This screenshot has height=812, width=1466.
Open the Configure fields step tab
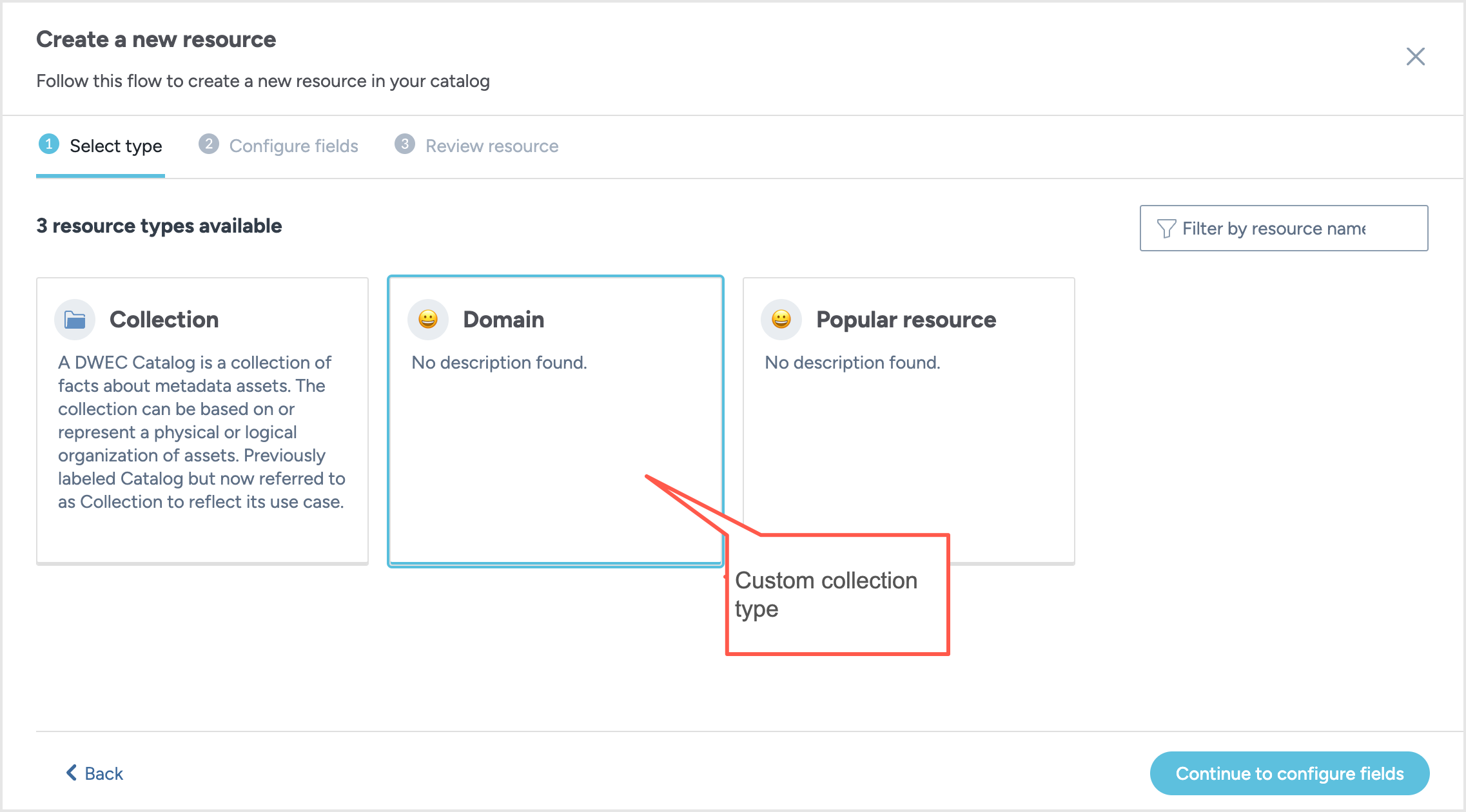point(279,146)
